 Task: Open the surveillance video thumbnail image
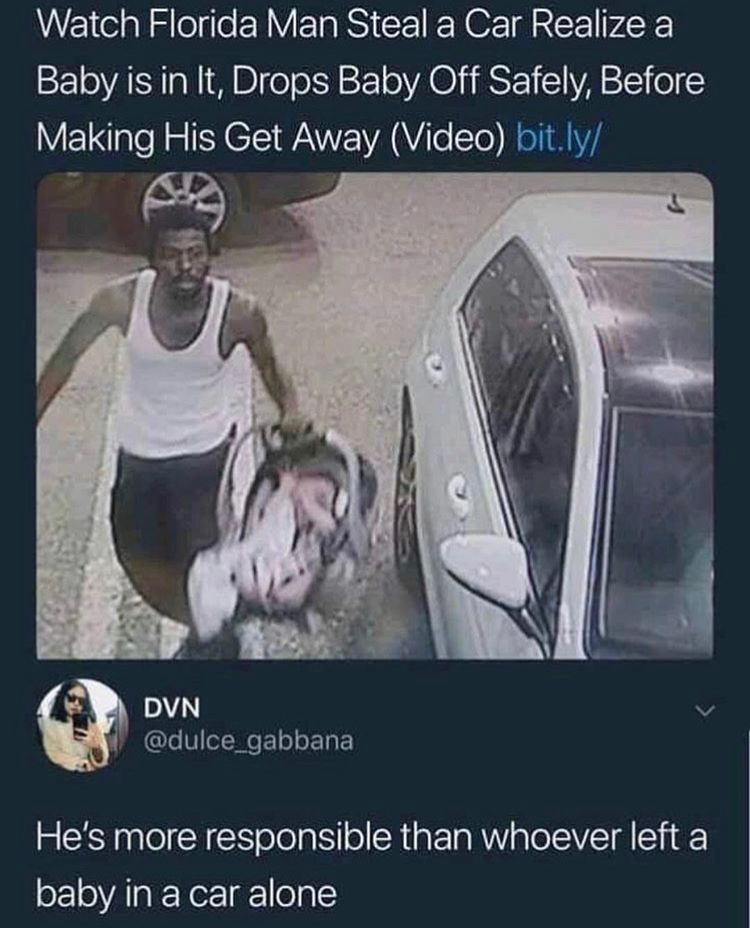click(x=375, y=415)
